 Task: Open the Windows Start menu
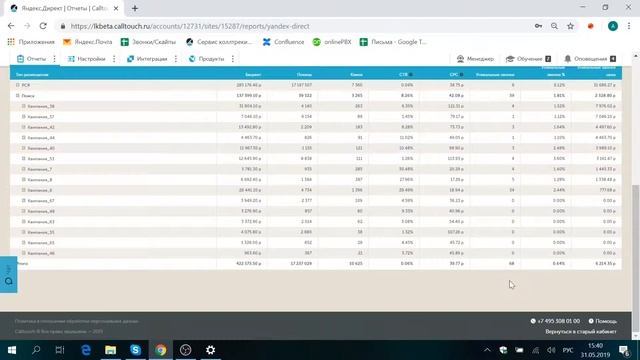click(x=11, y=350)
